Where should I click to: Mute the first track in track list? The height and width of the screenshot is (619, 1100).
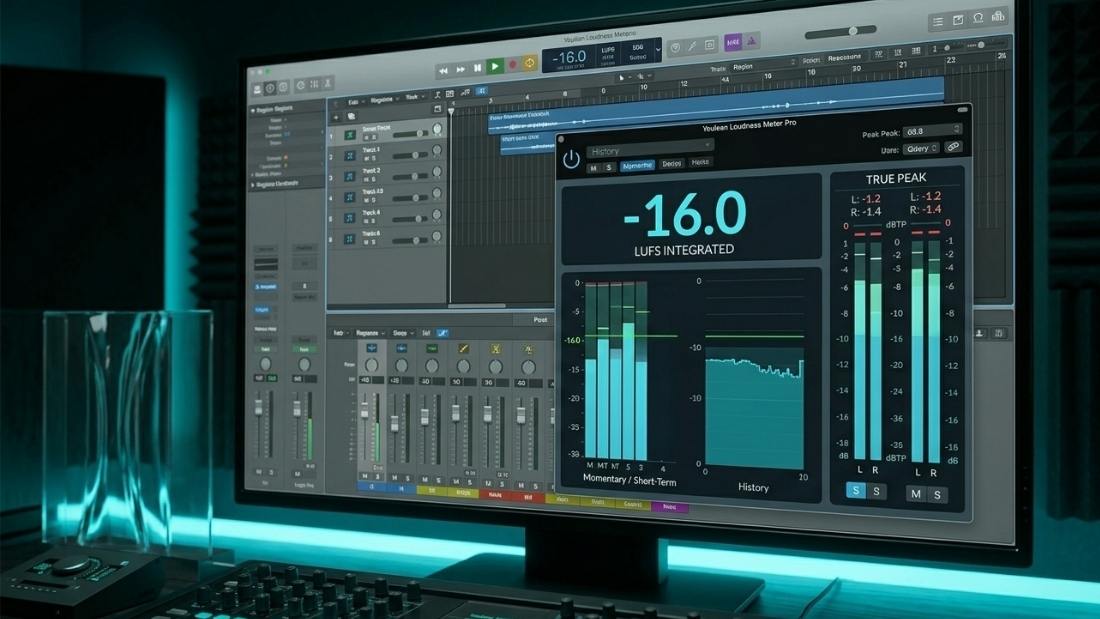(366, 138)
